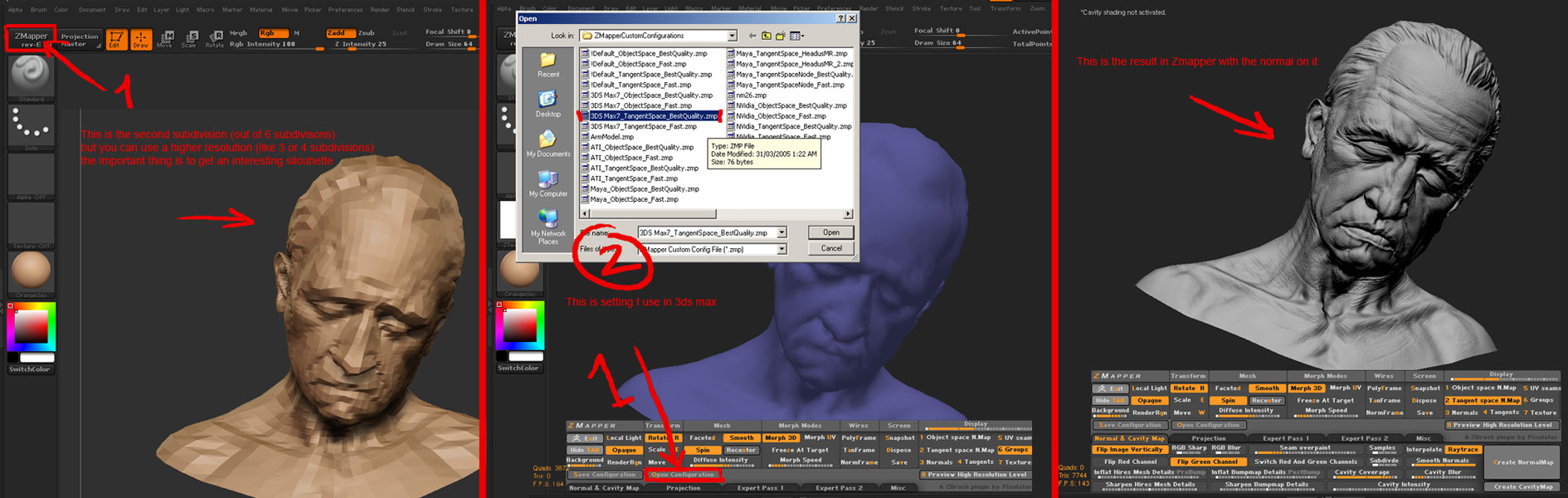The height and width of the screenshot is (498, 1568).
Task: Click the Open button in the dialog
Action: (x=830, y=232)
